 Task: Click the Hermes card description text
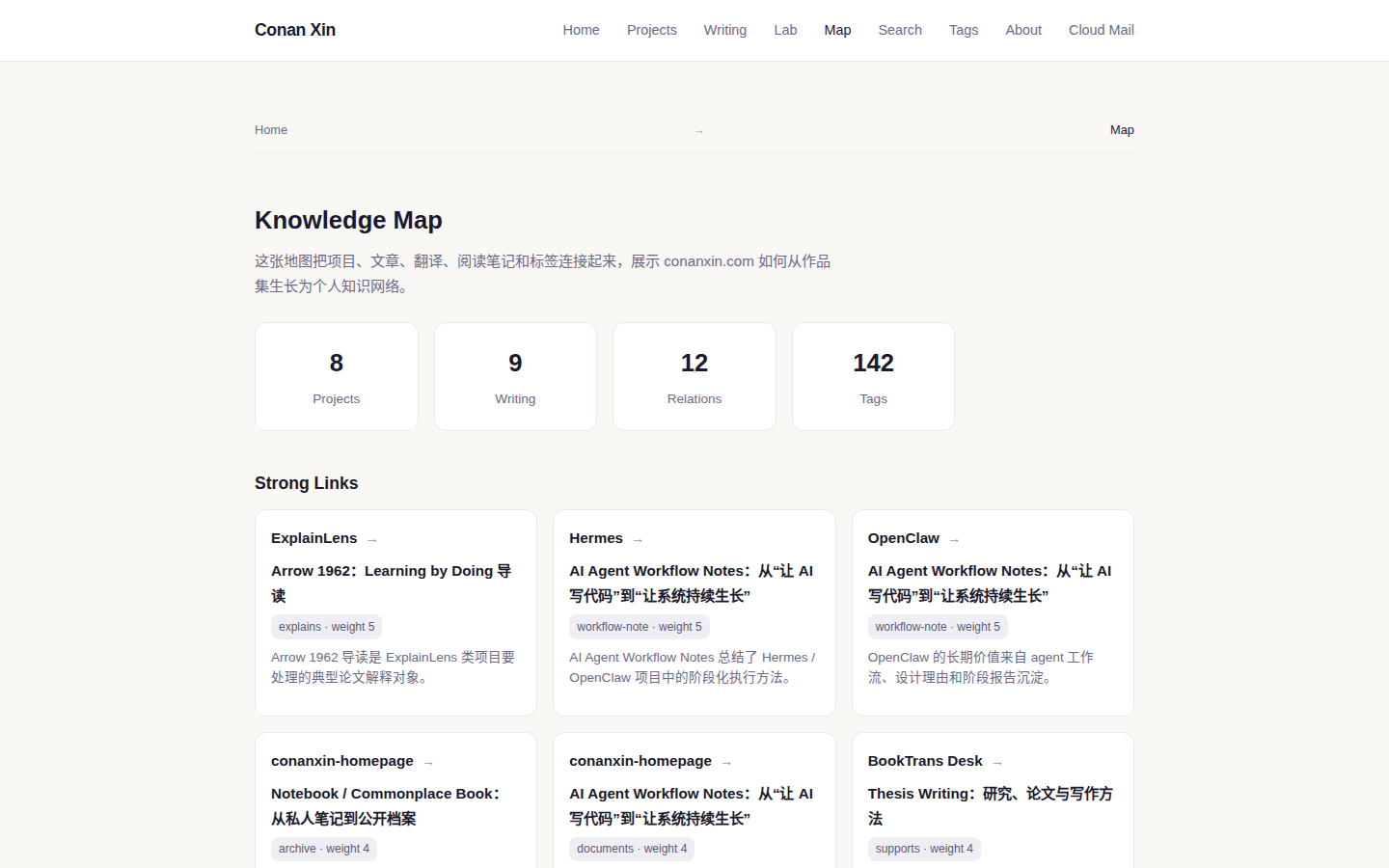tap(693, 667)
